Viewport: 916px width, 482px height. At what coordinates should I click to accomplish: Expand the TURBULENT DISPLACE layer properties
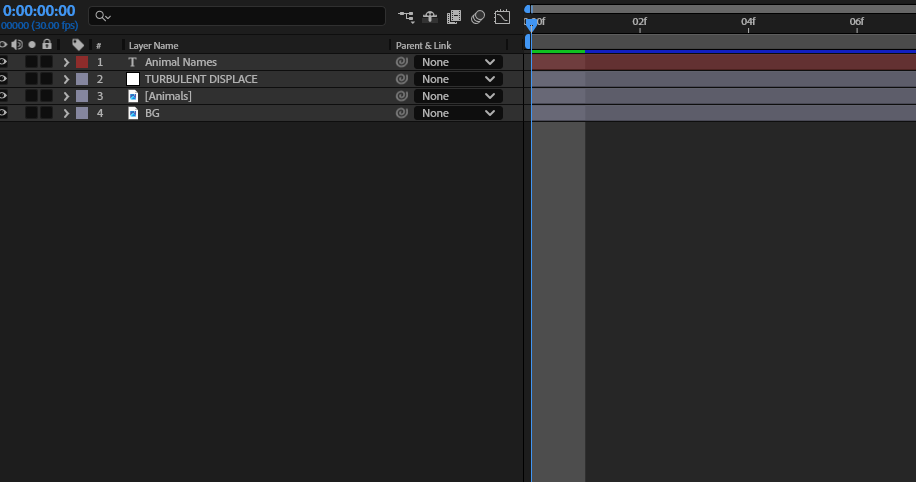66,79
